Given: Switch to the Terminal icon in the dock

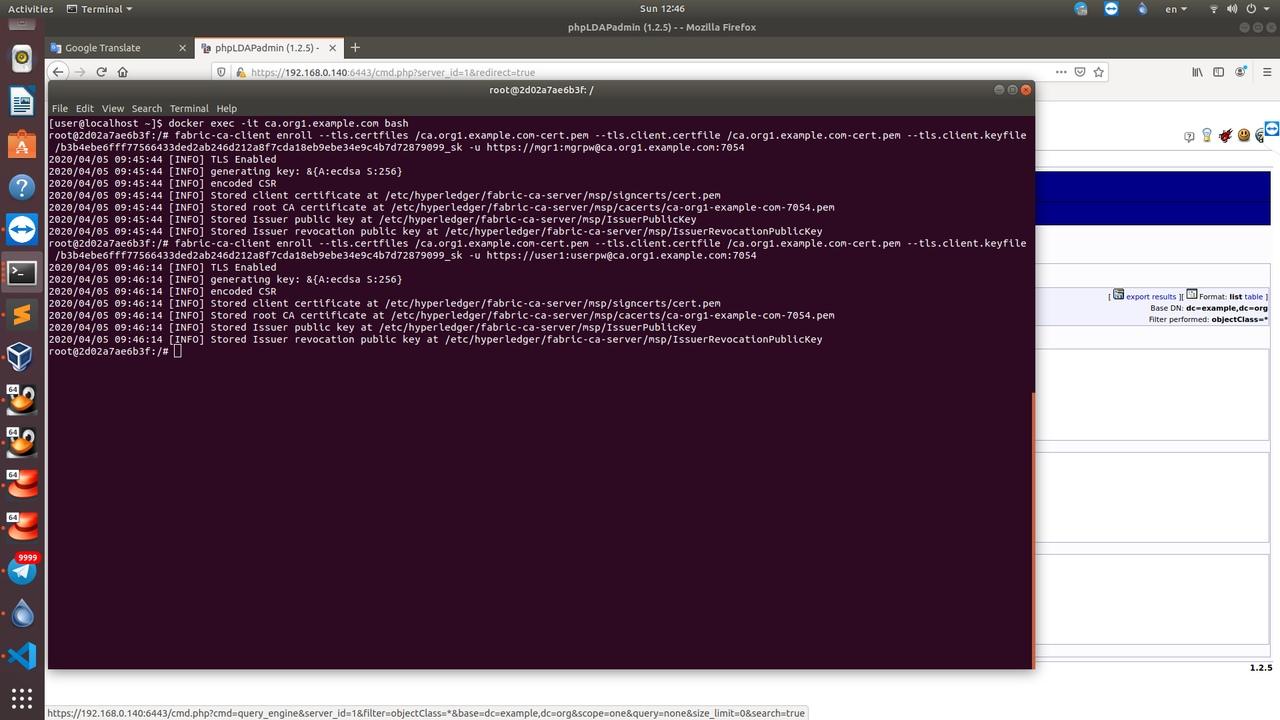Looking at the screenshot, I should 22,272.
